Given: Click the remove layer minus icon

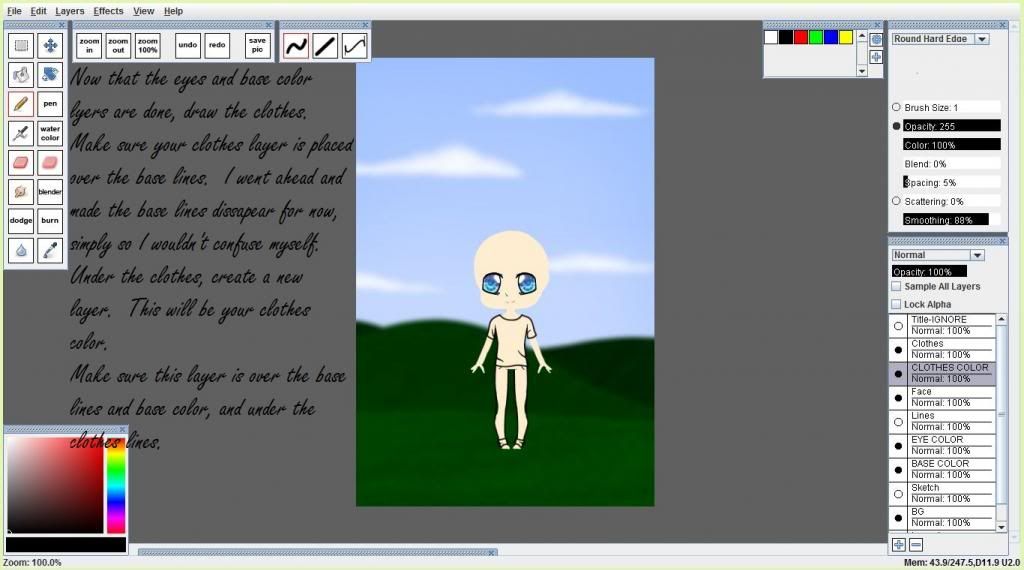Looking at the screenshot, I should click(915, 545).
